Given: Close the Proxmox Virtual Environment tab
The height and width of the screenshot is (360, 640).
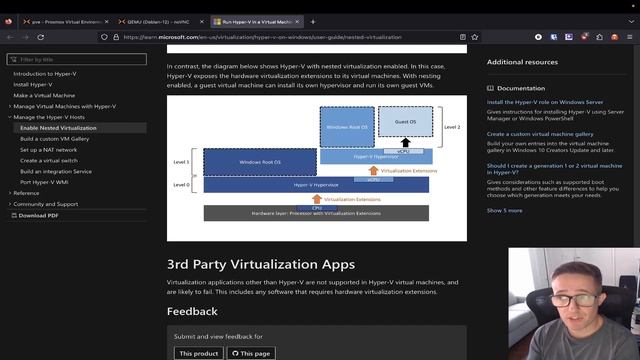Looking at the screenshot, I should [107, 22].
